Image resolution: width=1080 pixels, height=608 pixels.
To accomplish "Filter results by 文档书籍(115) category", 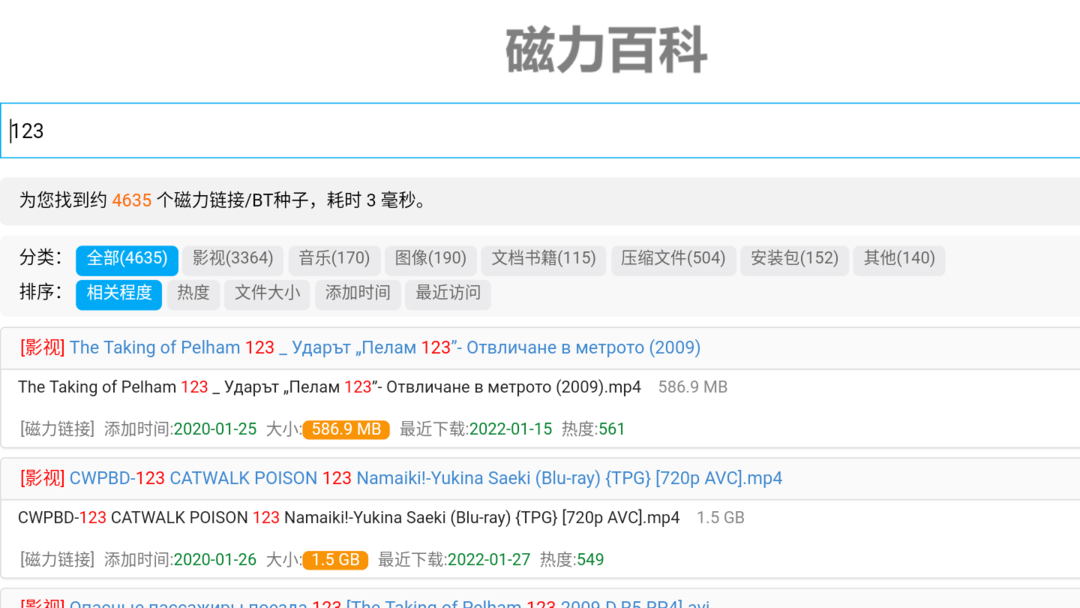I will click(543, 259).
